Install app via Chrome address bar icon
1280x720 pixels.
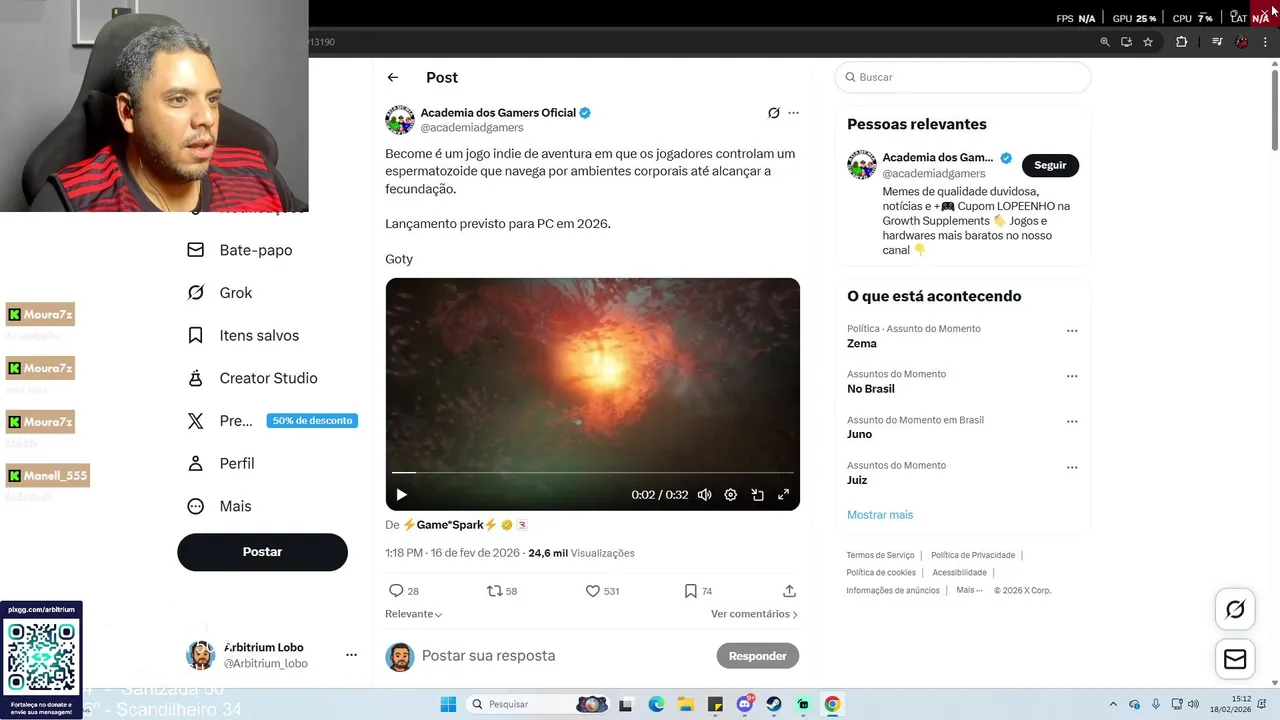[x=1126, y=42]
